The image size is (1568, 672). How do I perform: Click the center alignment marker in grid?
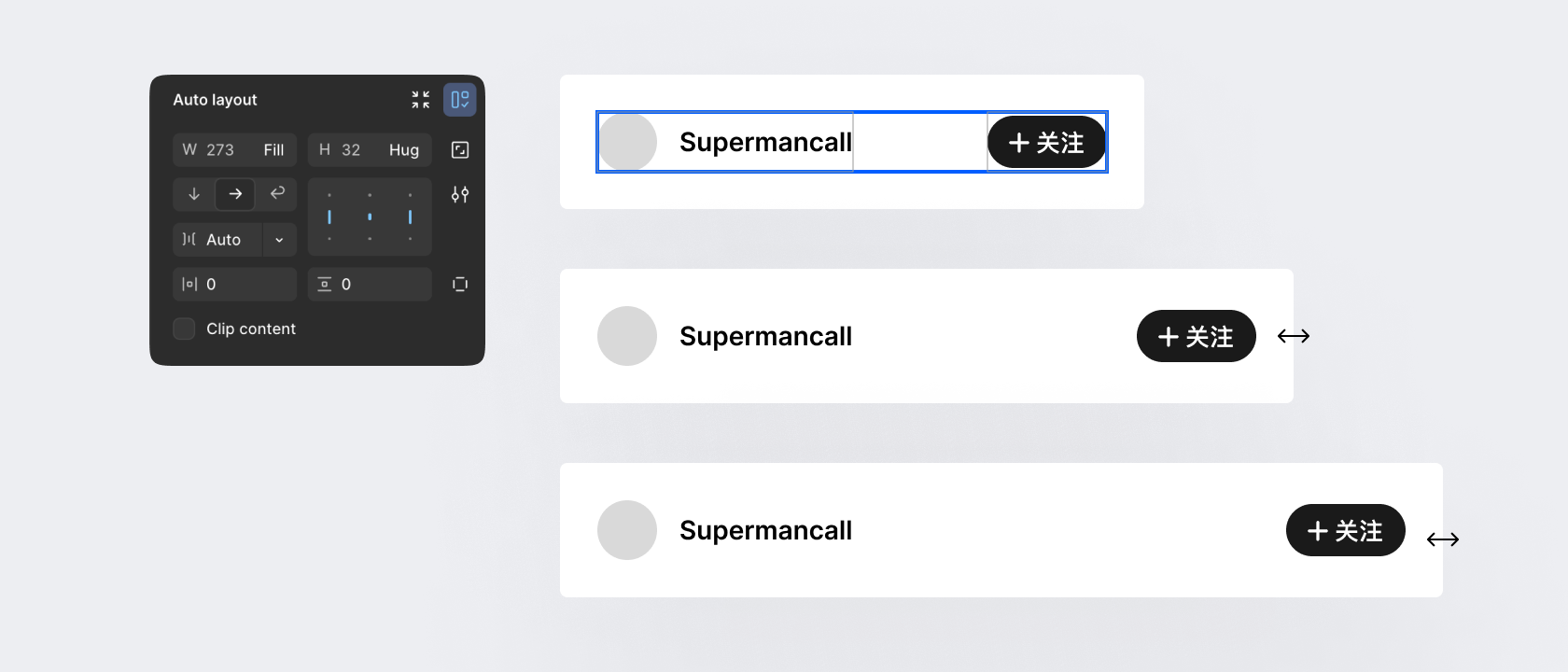coord(370,217)
